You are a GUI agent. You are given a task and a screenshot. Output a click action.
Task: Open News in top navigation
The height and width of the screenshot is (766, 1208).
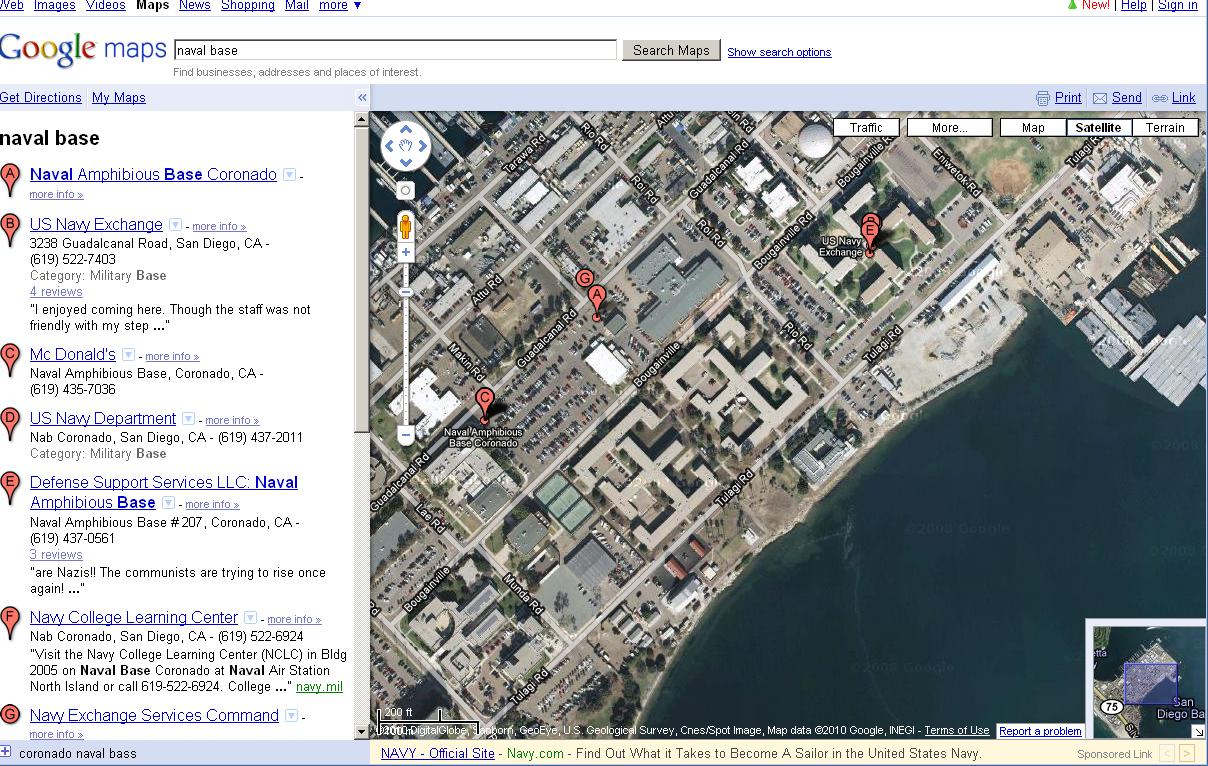pyautogui.click(x=195, y=5)
